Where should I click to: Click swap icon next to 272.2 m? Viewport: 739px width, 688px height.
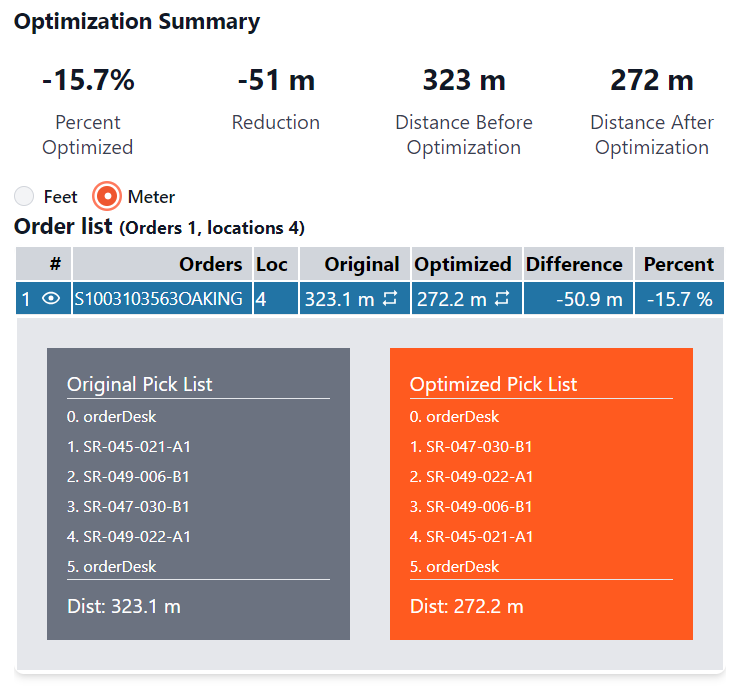502,299
